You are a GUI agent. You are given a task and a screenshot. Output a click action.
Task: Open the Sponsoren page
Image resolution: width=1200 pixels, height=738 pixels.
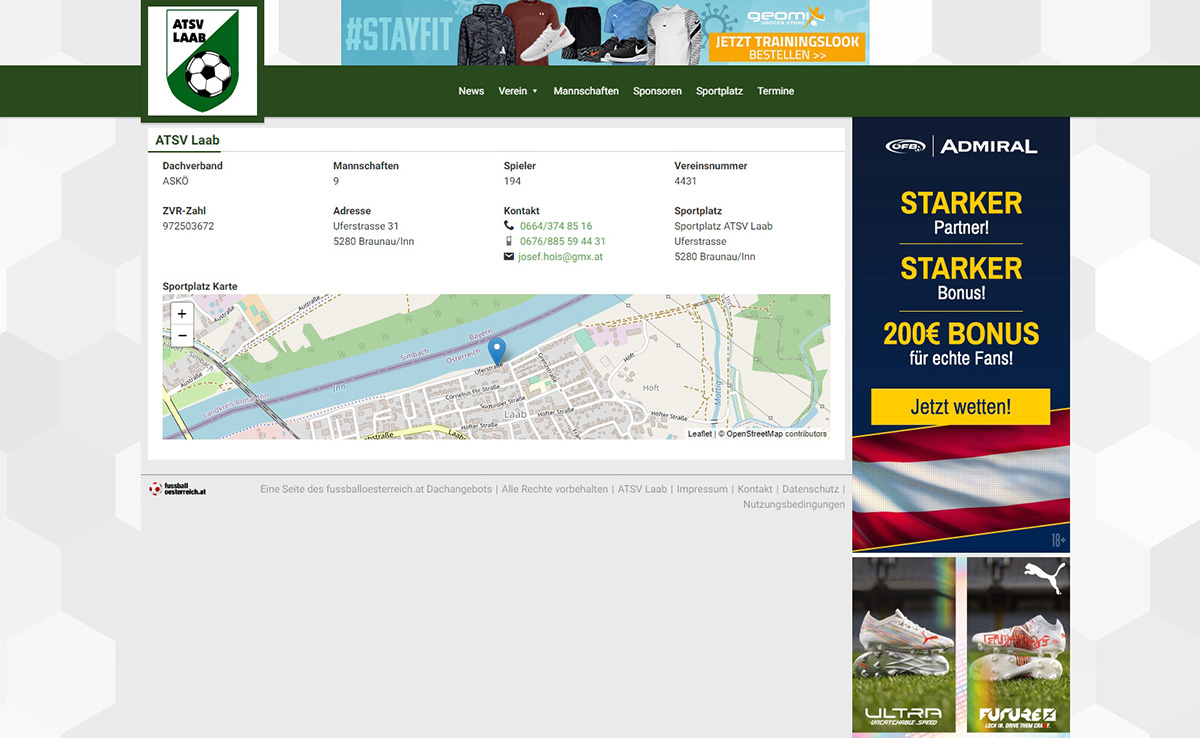pyautogui.click(x=657, y=91)
